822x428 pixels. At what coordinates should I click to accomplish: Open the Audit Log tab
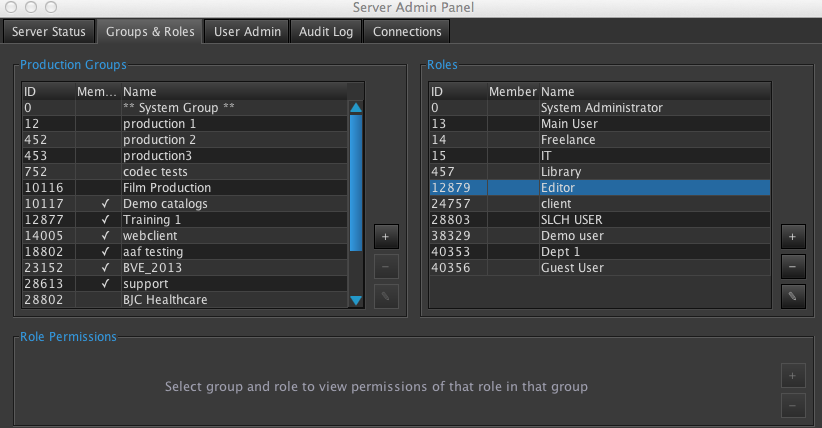tap(326, 32)
